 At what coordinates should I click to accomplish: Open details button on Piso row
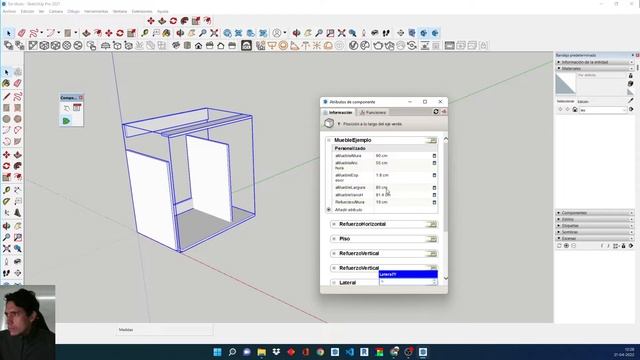(x=431, y=239)
